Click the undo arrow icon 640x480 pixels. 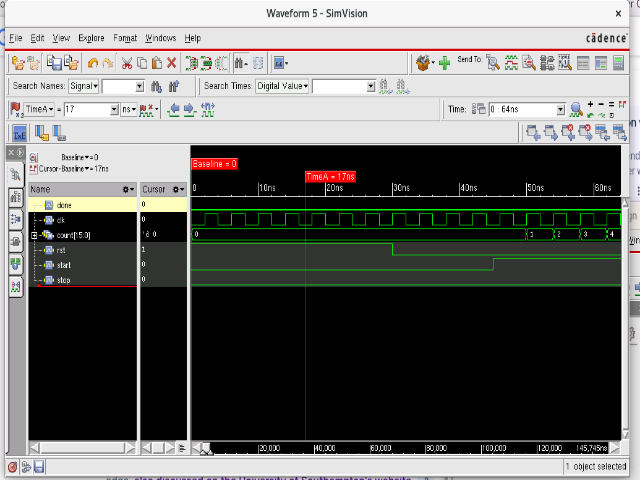(93, 63)
